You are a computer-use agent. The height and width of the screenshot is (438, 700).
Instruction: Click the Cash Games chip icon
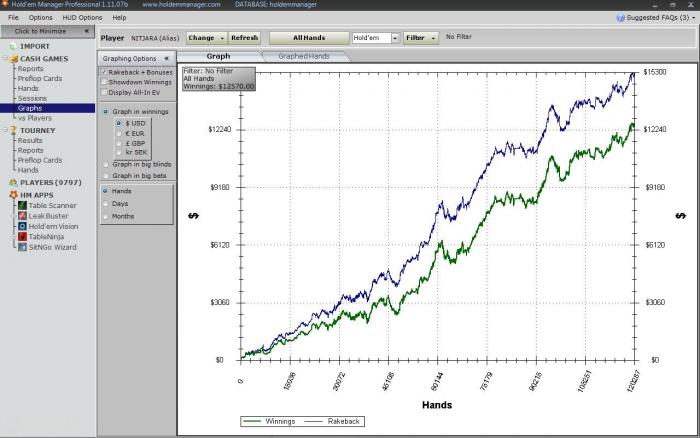coord(14,59)
